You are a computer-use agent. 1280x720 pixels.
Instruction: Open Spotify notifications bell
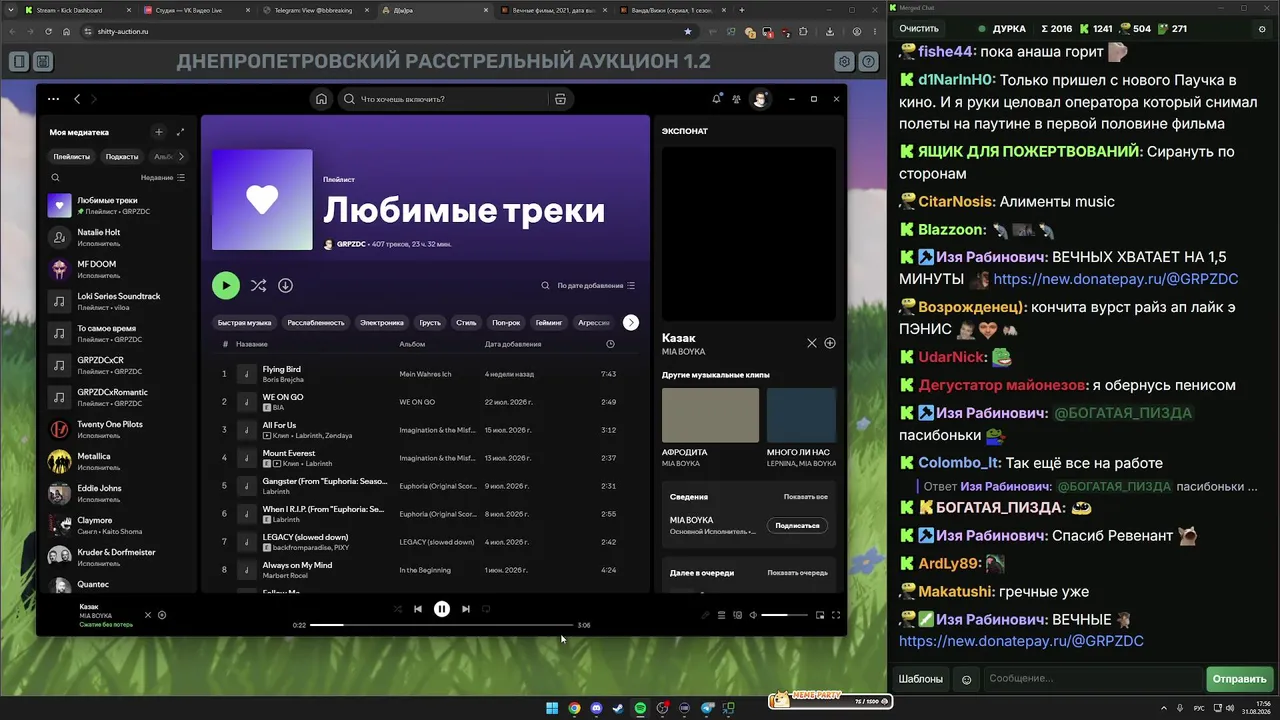(x=716, y=99)
